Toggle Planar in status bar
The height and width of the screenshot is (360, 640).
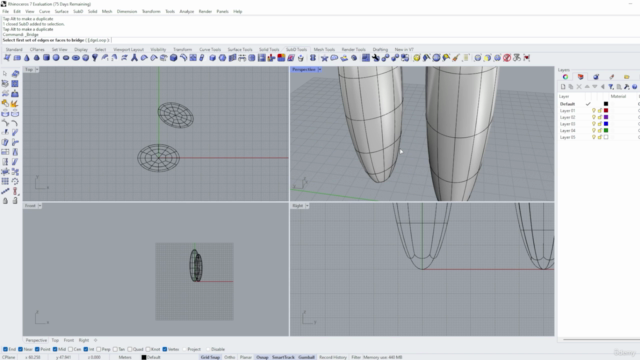coord(246,357)
